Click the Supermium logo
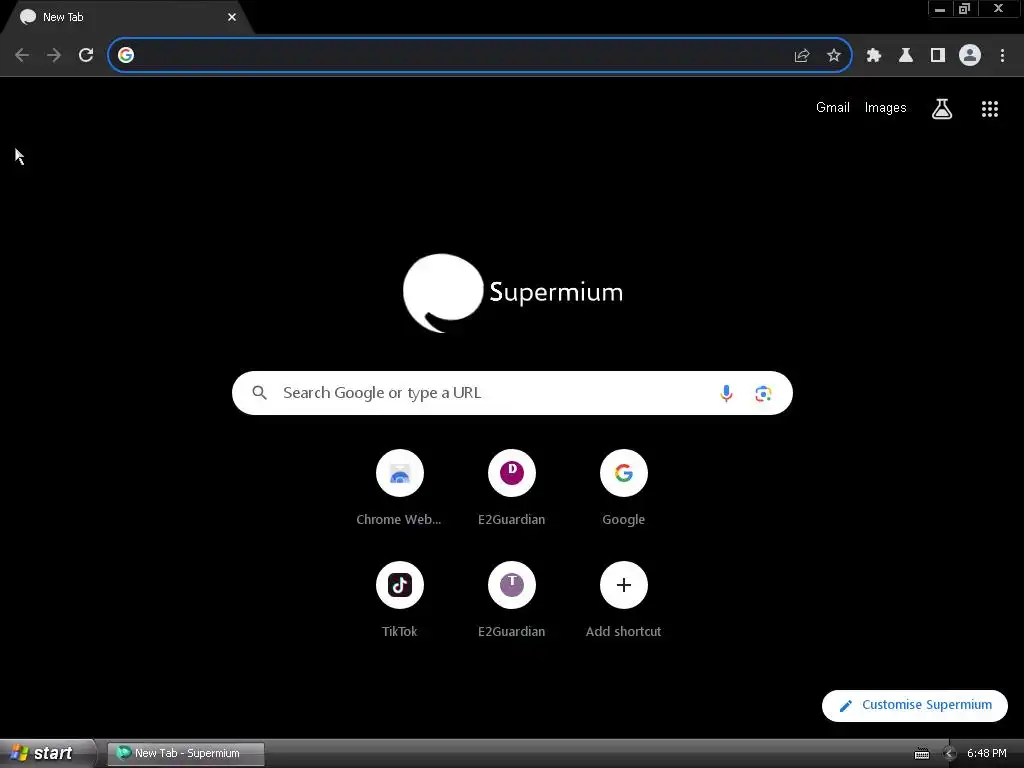1024x768 pixels. coord(513,293)
